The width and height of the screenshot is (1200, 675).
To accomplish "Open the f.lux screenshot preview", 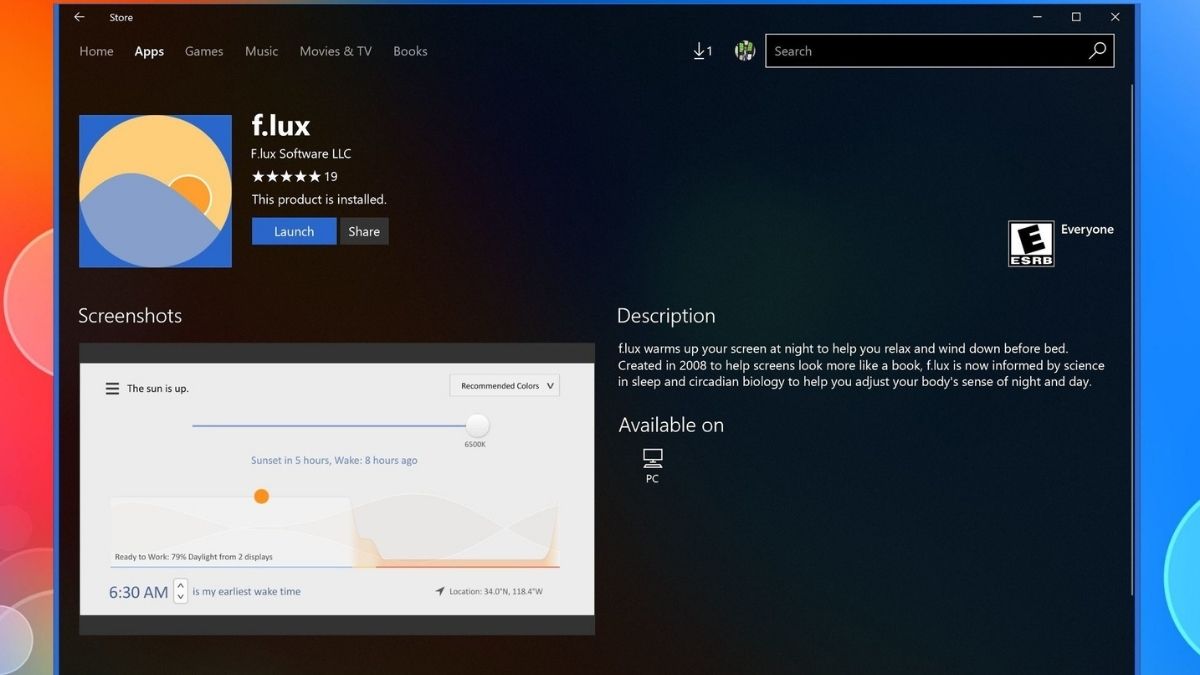I will [337, 489].
